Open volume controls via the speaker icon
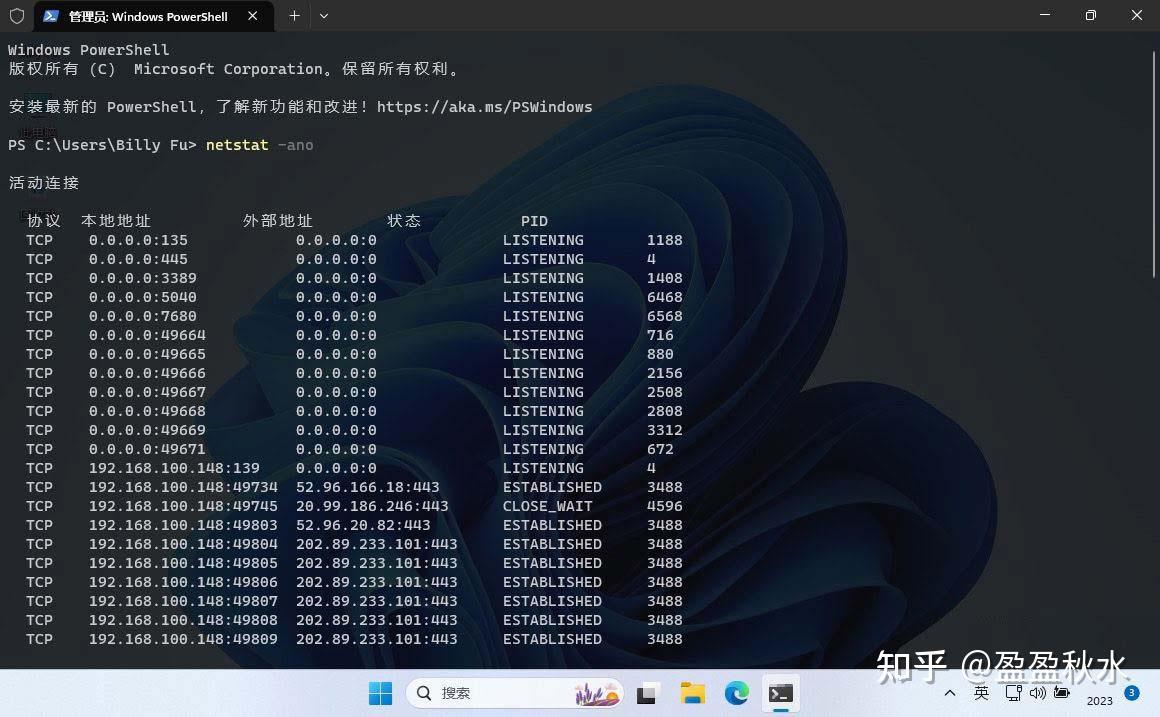The image size is (1160, 717). point(1036,692)
